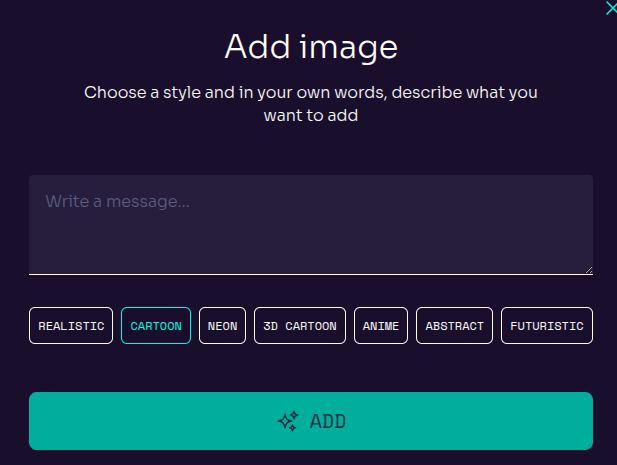This screenshot has height=465, width=617.
Task: Click the "Write a message..." placeholder
Action: coord(118,201)
